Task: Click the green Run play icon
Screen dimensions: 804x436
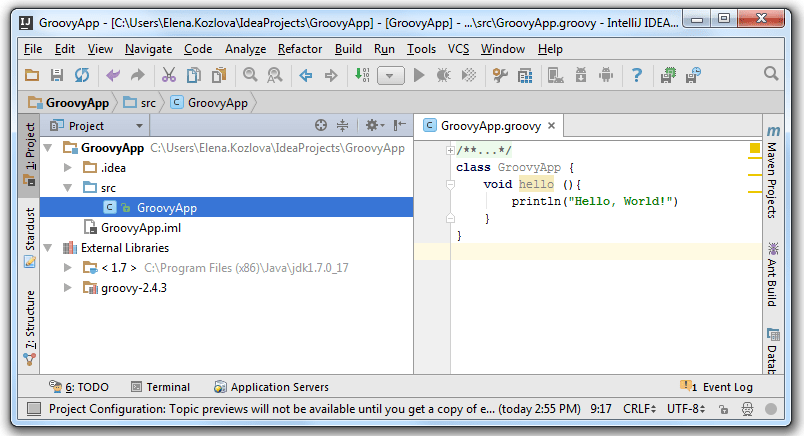Action: [x=419, y=75]
